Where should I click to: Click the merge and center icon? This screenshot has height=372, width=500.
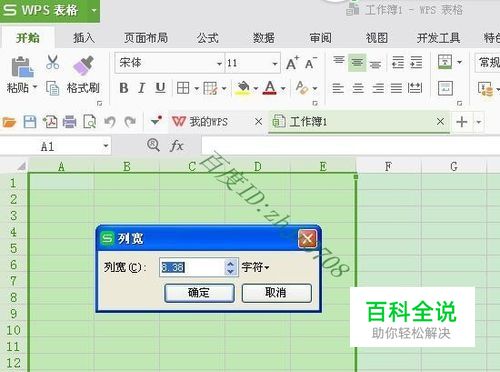(445, 62)
